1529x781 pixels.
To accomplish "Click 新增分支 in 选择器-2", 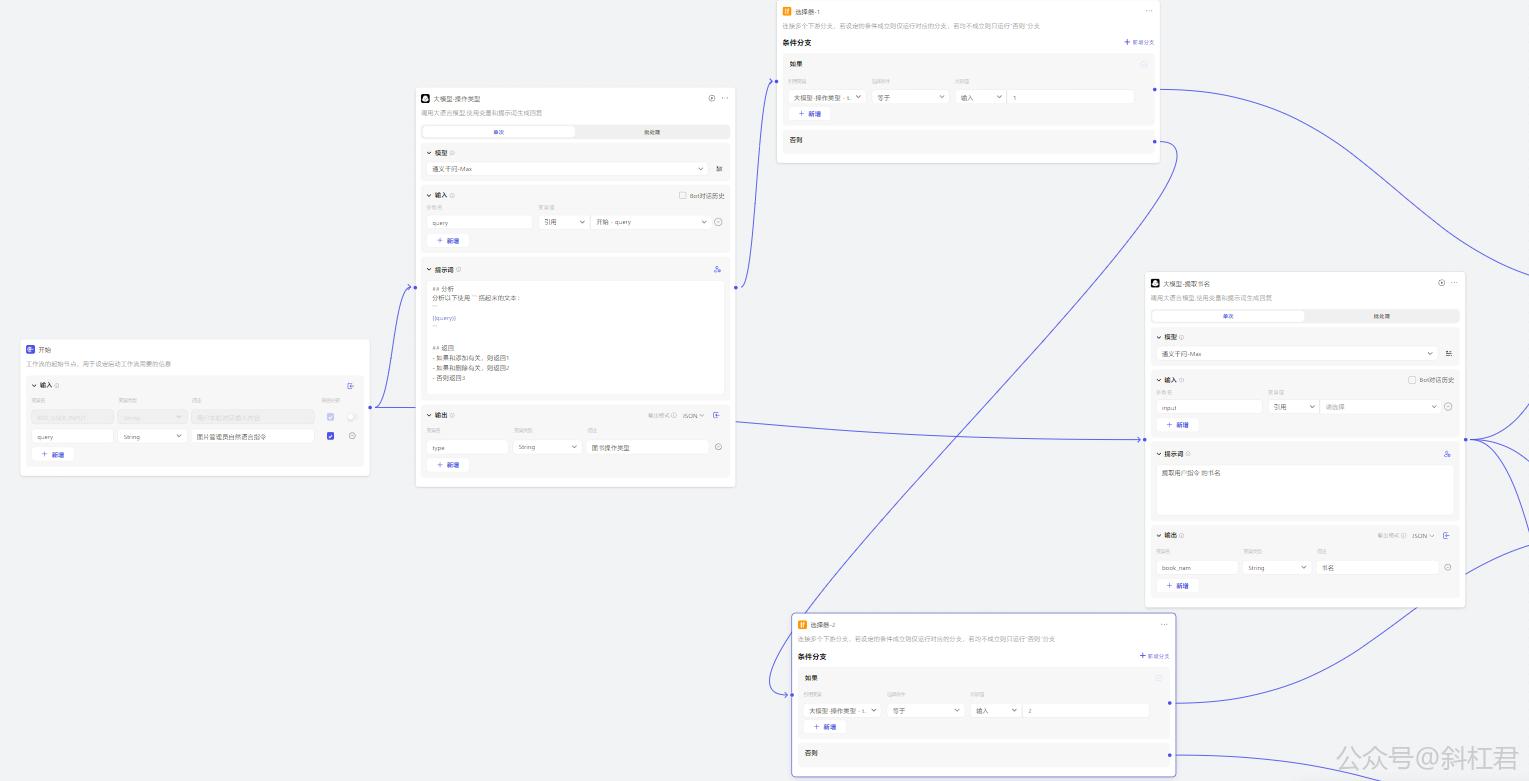I will pos(1154,656).
